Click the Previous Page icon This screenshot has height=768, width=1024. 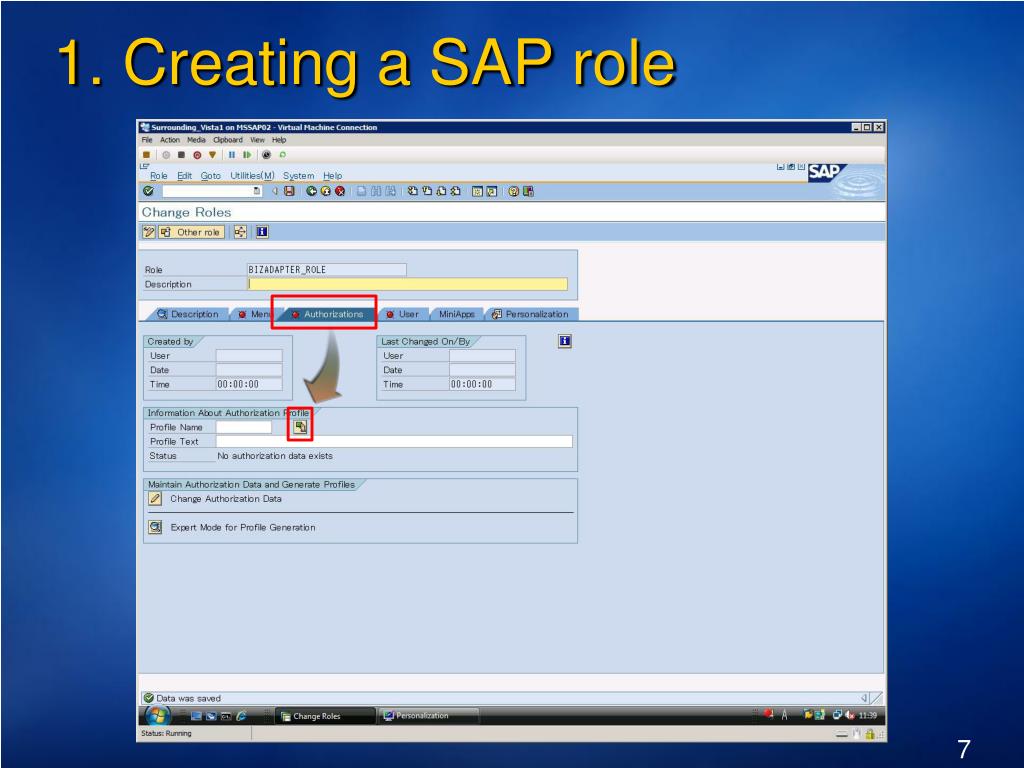427,191
